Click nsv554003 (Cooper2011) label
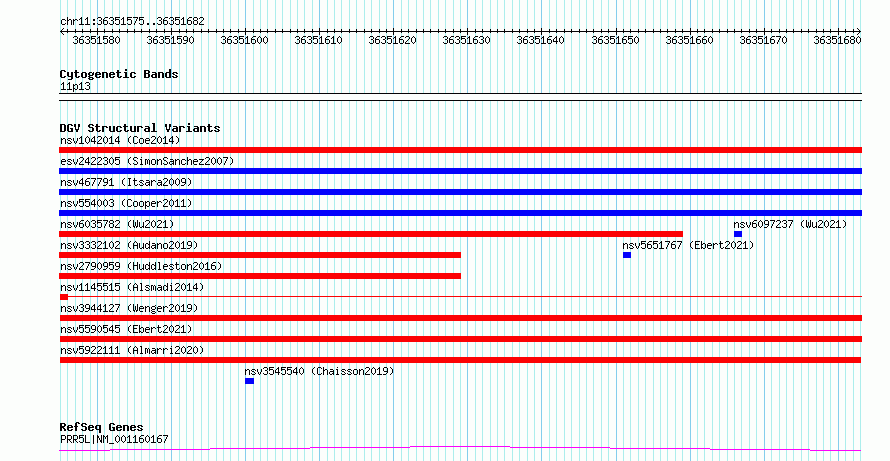Image resolution: width=890 pixels, height=461 pixels. click(x=126, y=203)
